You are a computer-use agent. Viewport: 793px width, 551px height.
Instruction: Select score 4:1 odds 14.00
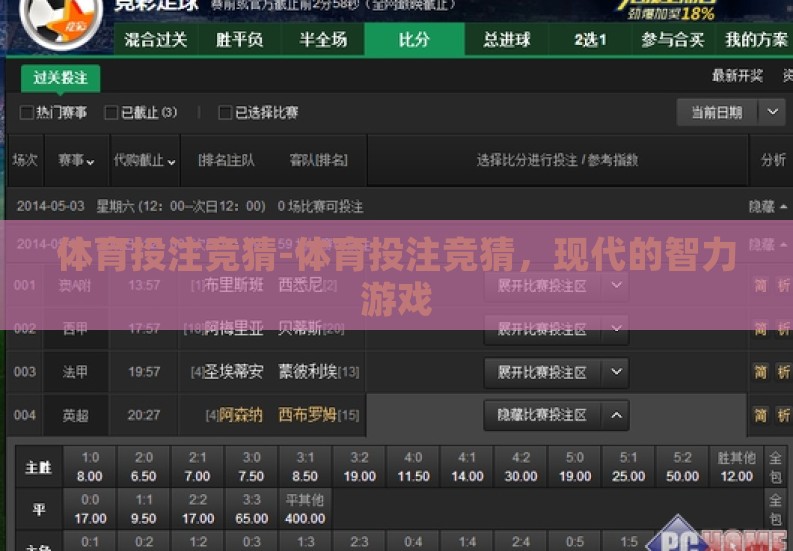pos(467,467)
